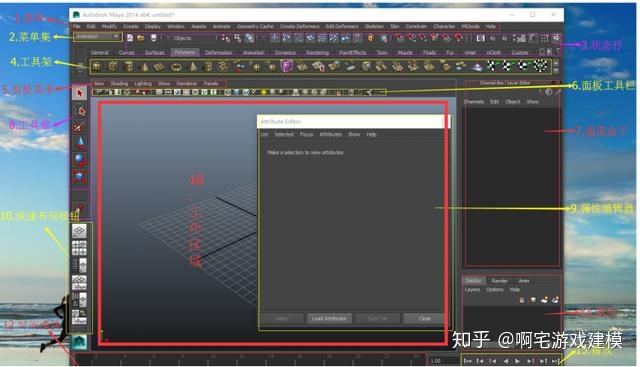This screenshot has height=367, width=640.
Task: Open the Skeleton menu
Action: [x=374, y=26]
